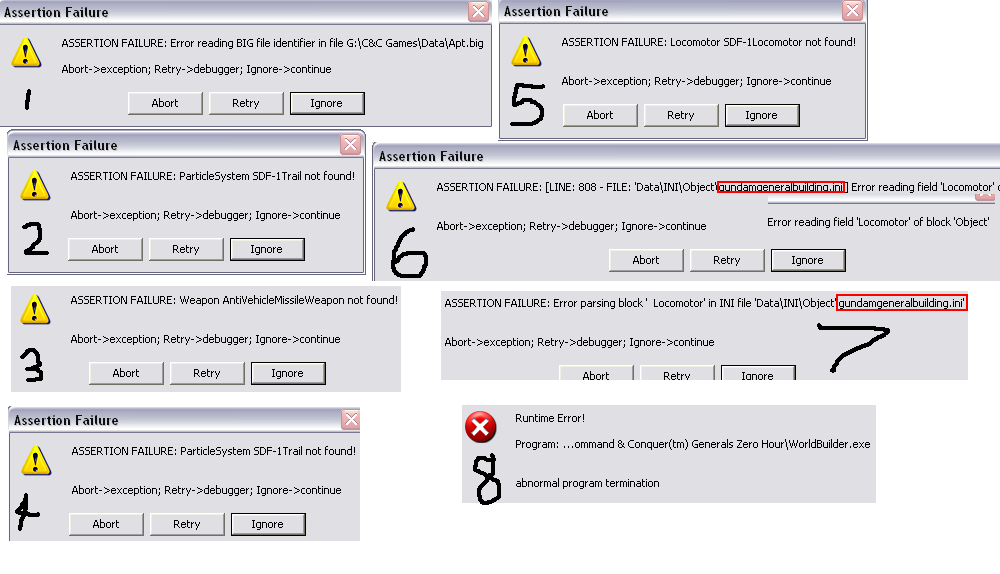Viewport: 1000px width, 574px height.
Task: Click the warning icon in the LINE 808 error dialog
Action: (401, 195)
